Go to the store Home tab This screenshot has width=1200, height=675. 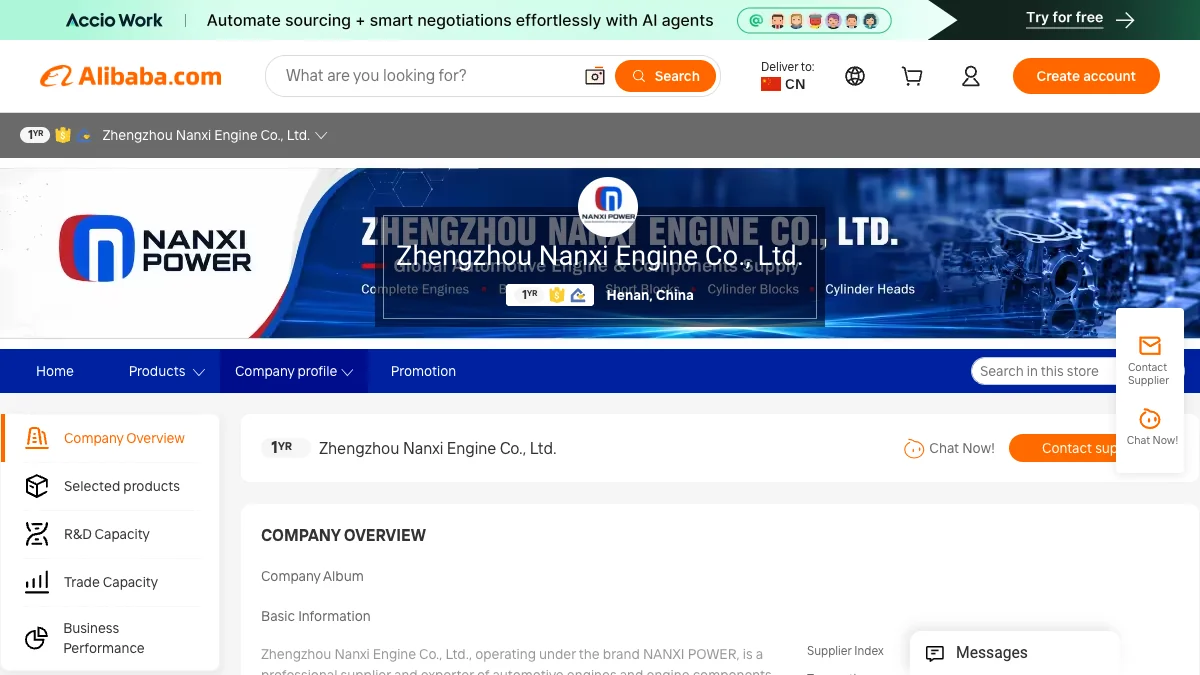coord(55,371)
